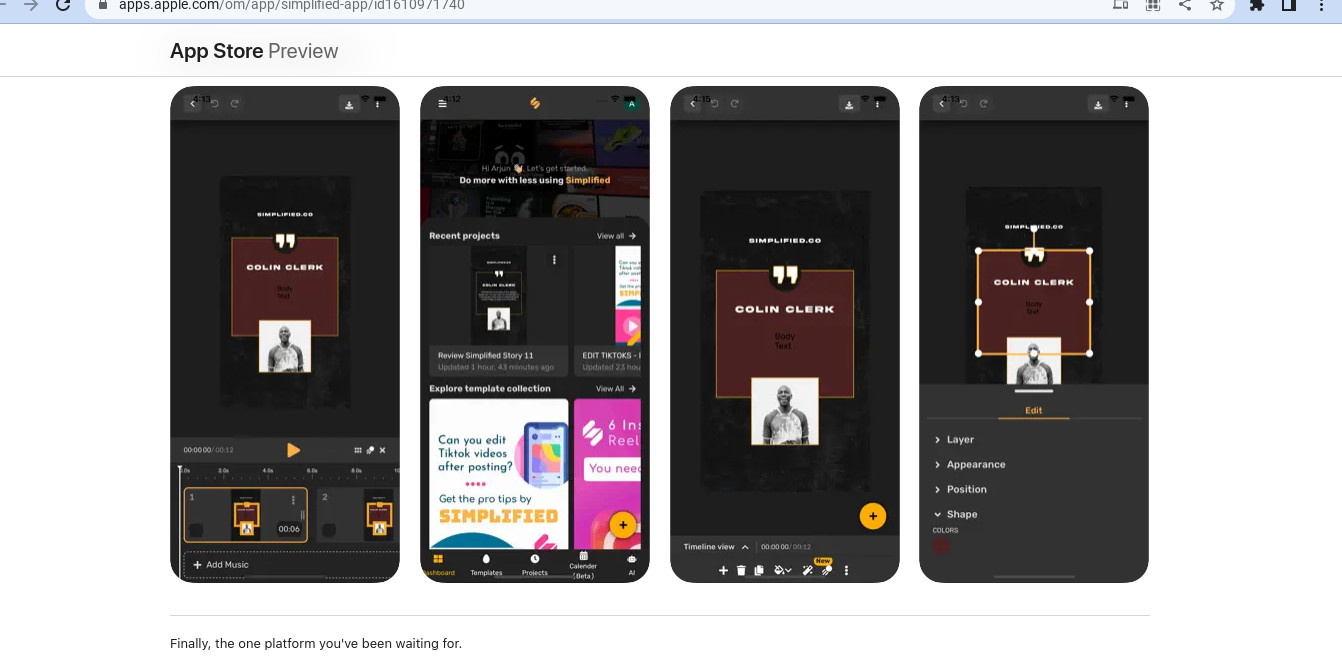
Task: Open the Review Simplified Story 11 project
Action: pyautogui.click(x=498, y=309)
